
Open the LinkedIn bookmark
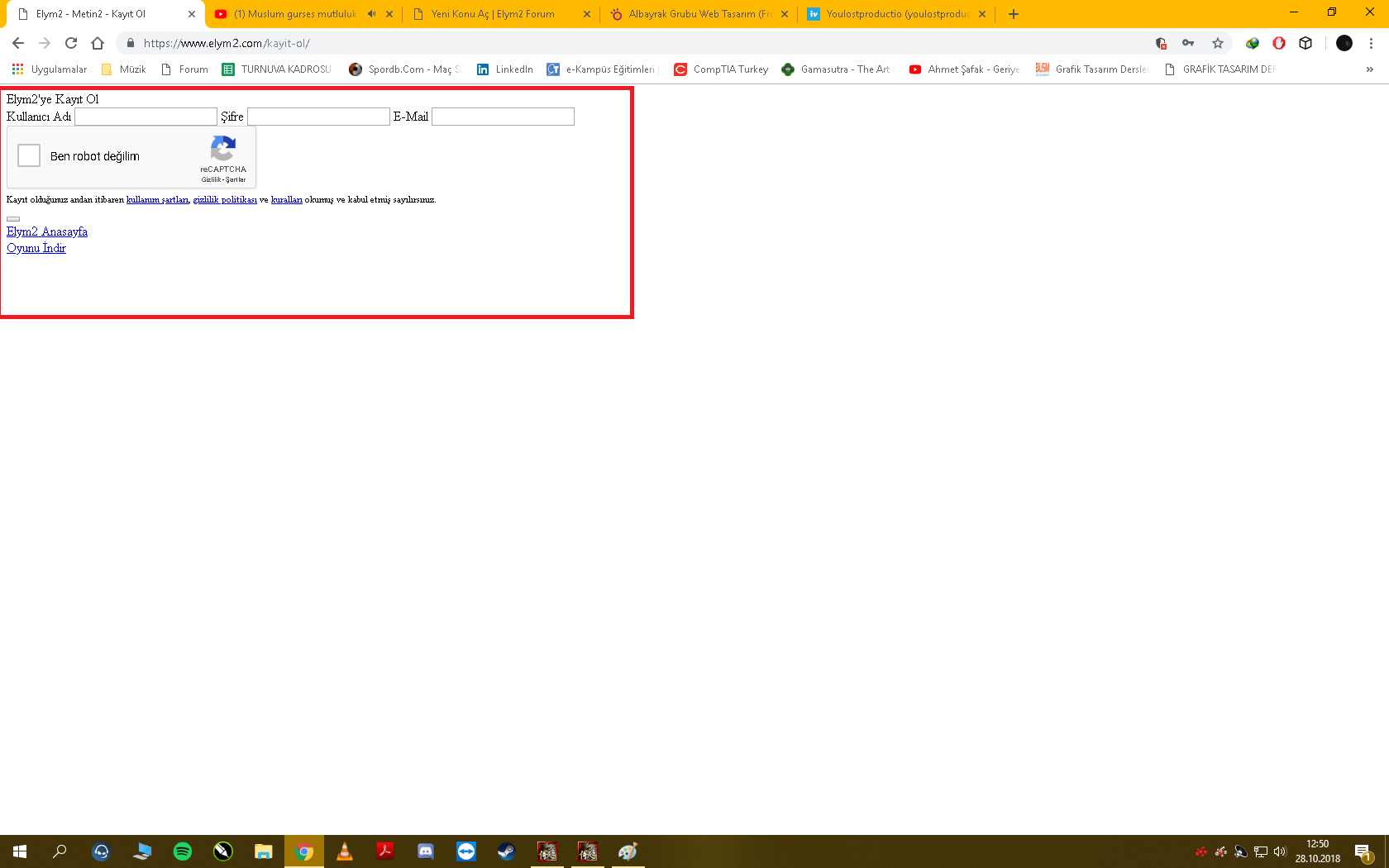point(505,69)
